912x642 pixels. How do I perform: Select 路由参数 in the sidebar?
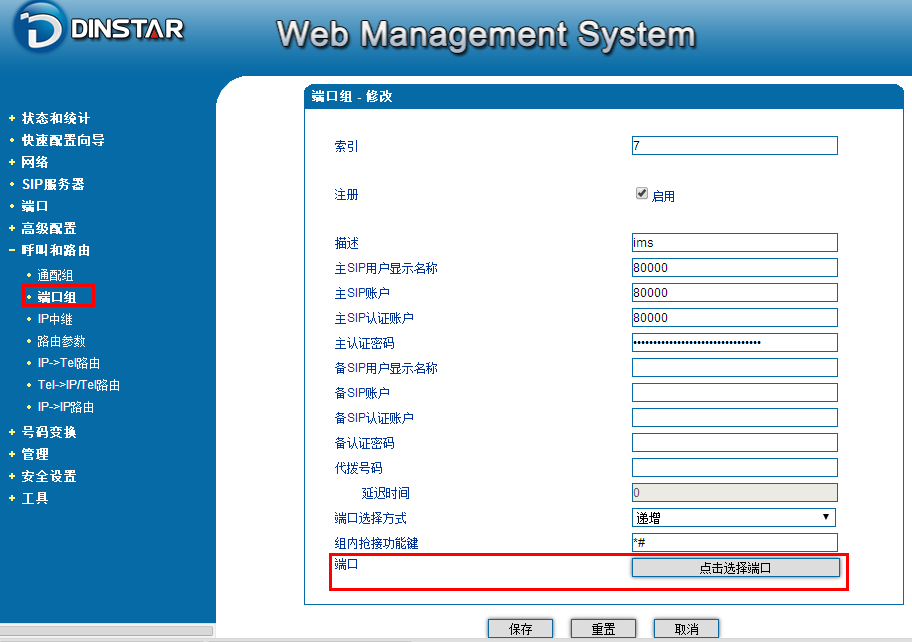tap(61, 341)
